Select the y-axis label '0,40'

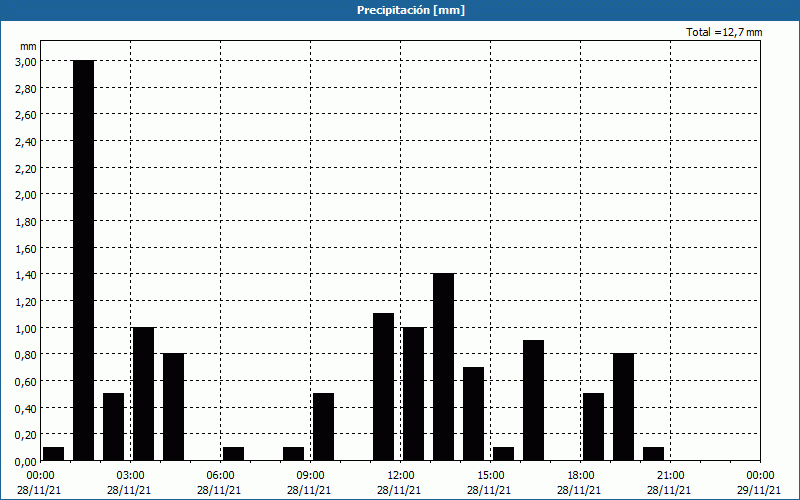click(x=27, y=408)
